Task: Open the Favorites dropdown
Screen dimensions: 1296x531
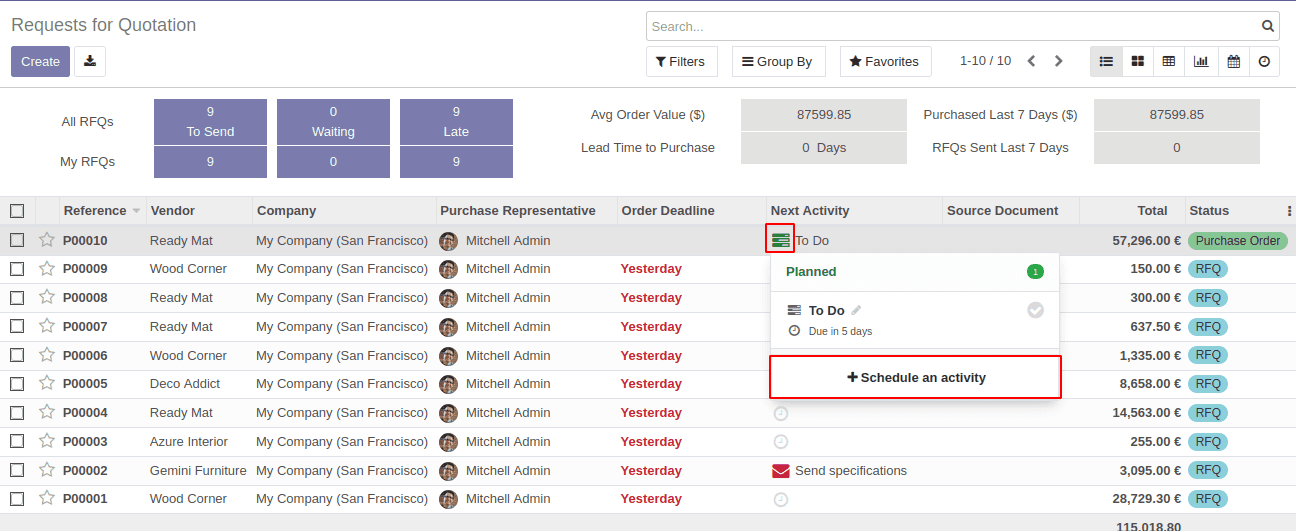Action: click(885, 61)
